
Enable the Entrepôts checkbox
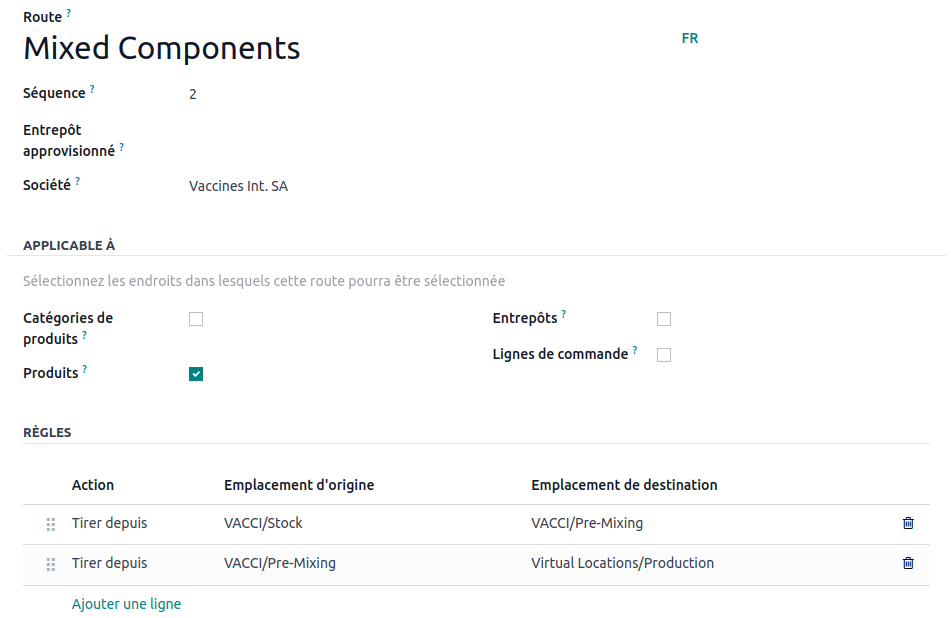coord(664,319)
